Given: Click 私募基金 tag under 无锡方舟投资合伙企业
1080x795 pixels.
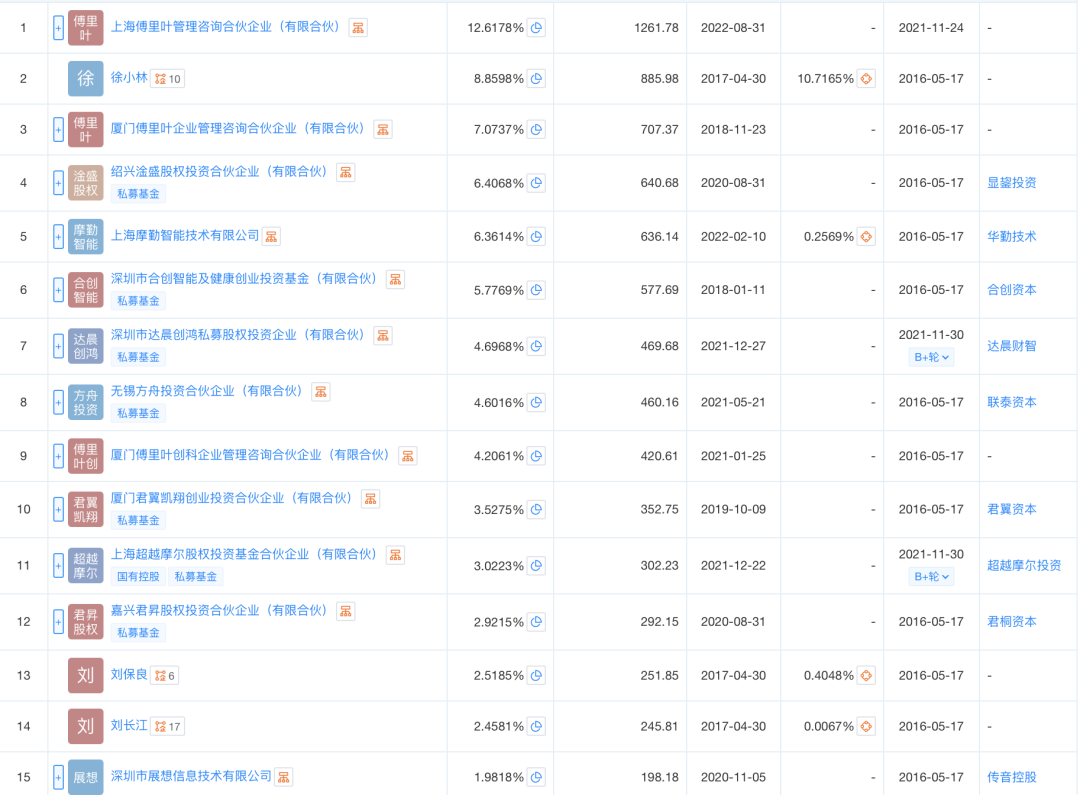Looking at the screenshot, I should [138, 413].
